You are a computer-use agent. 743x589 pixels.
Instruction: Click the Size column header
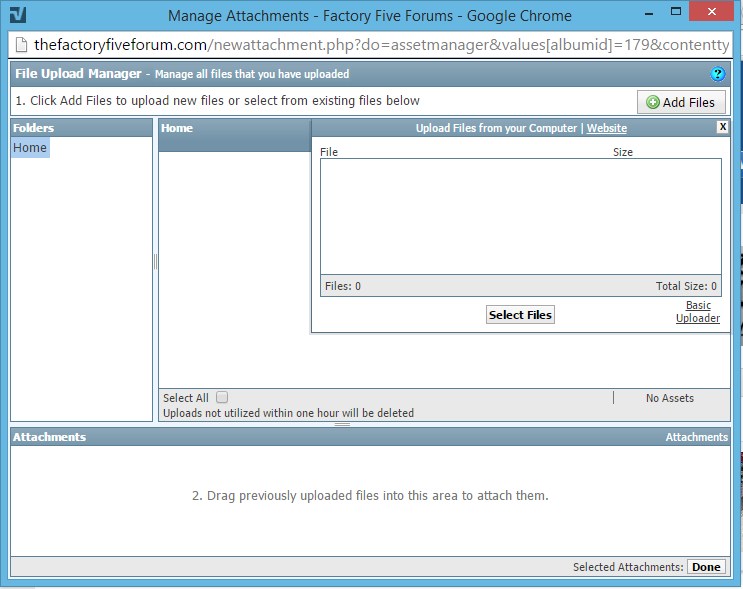point(623,152)
